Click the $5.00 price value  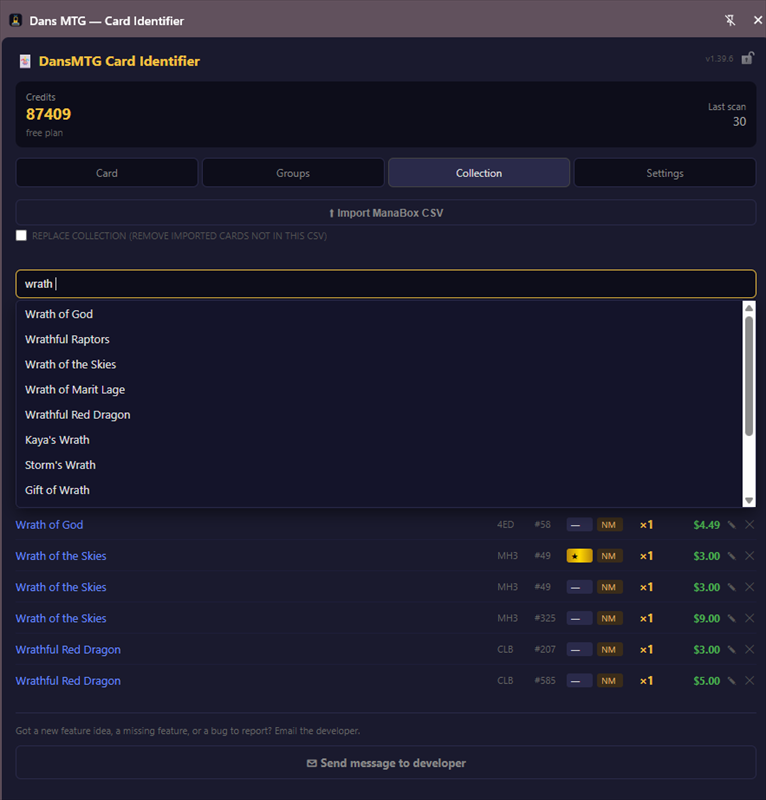(706, 681)
